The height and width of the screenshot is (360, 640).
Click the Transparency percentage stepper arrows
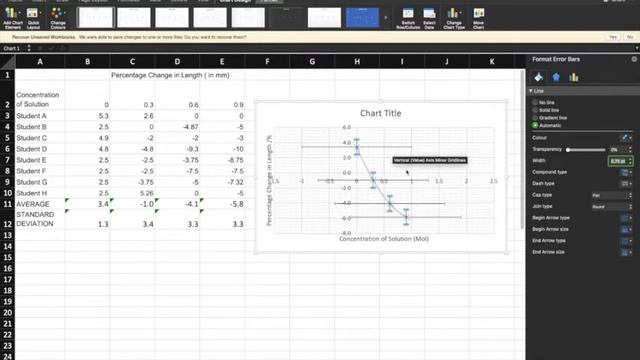coord(630,149)
